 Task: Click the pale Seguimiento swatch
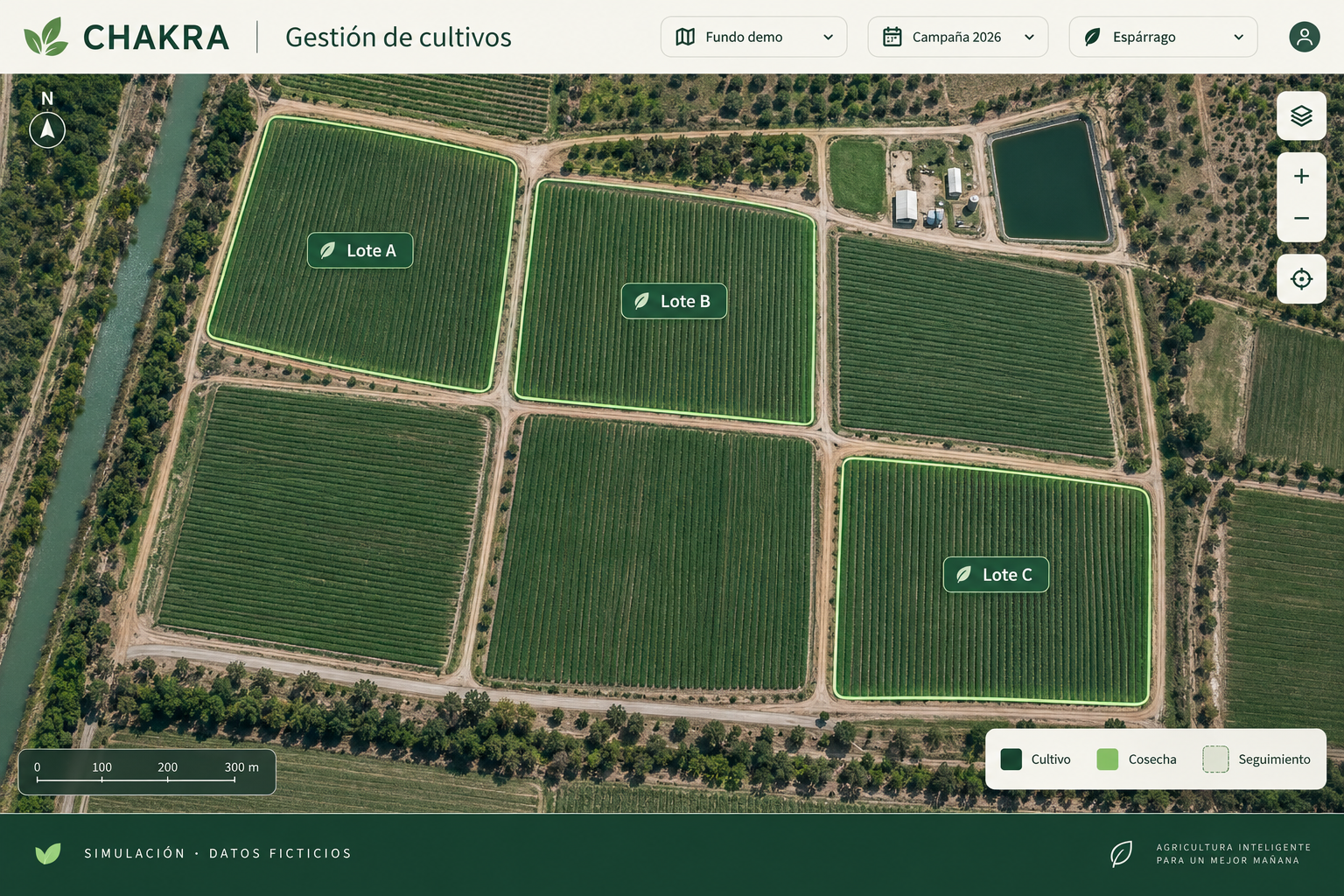(1216, 759)
